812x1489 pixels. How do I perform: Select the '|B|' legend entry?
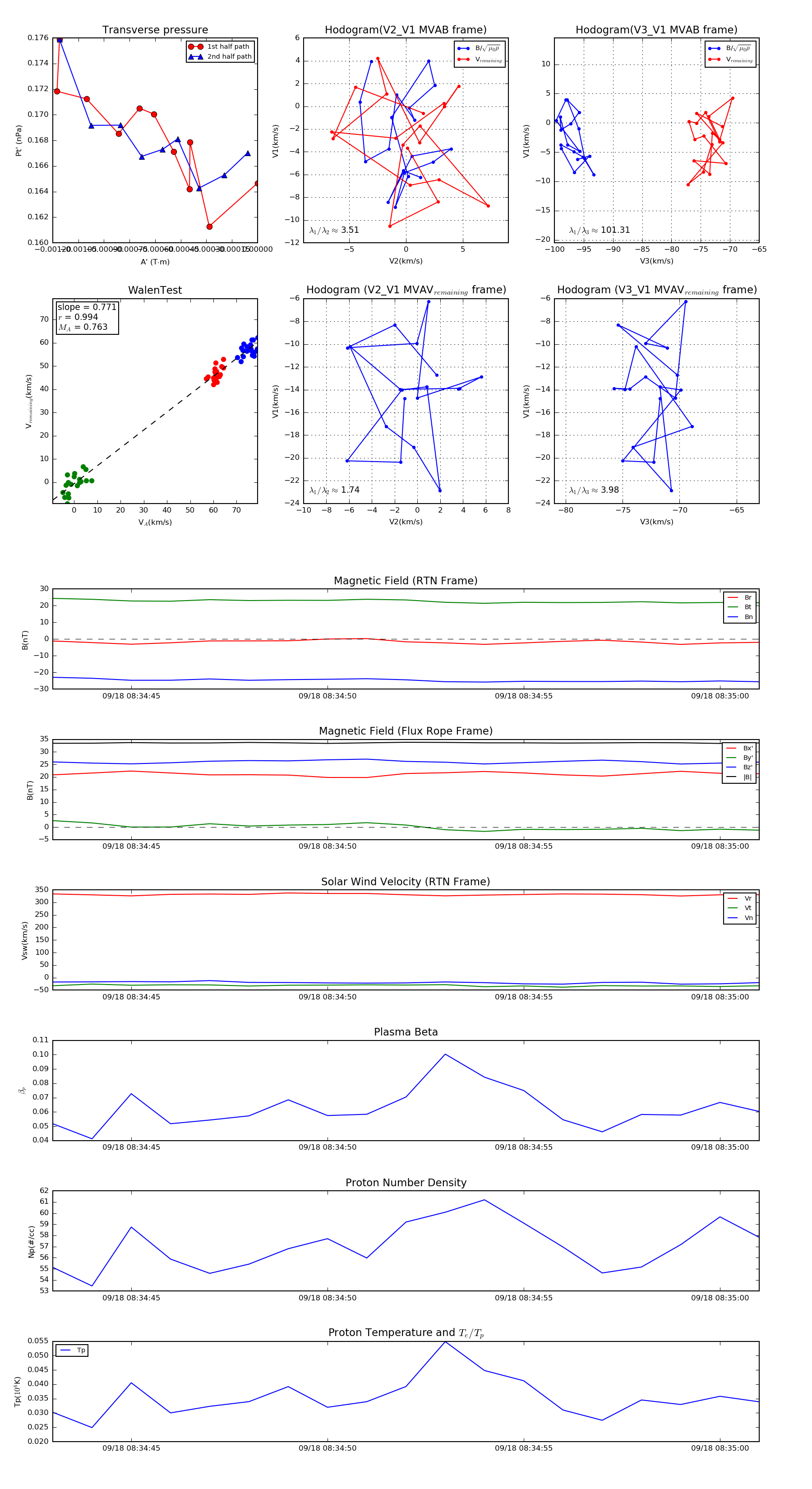coord(739,777)
